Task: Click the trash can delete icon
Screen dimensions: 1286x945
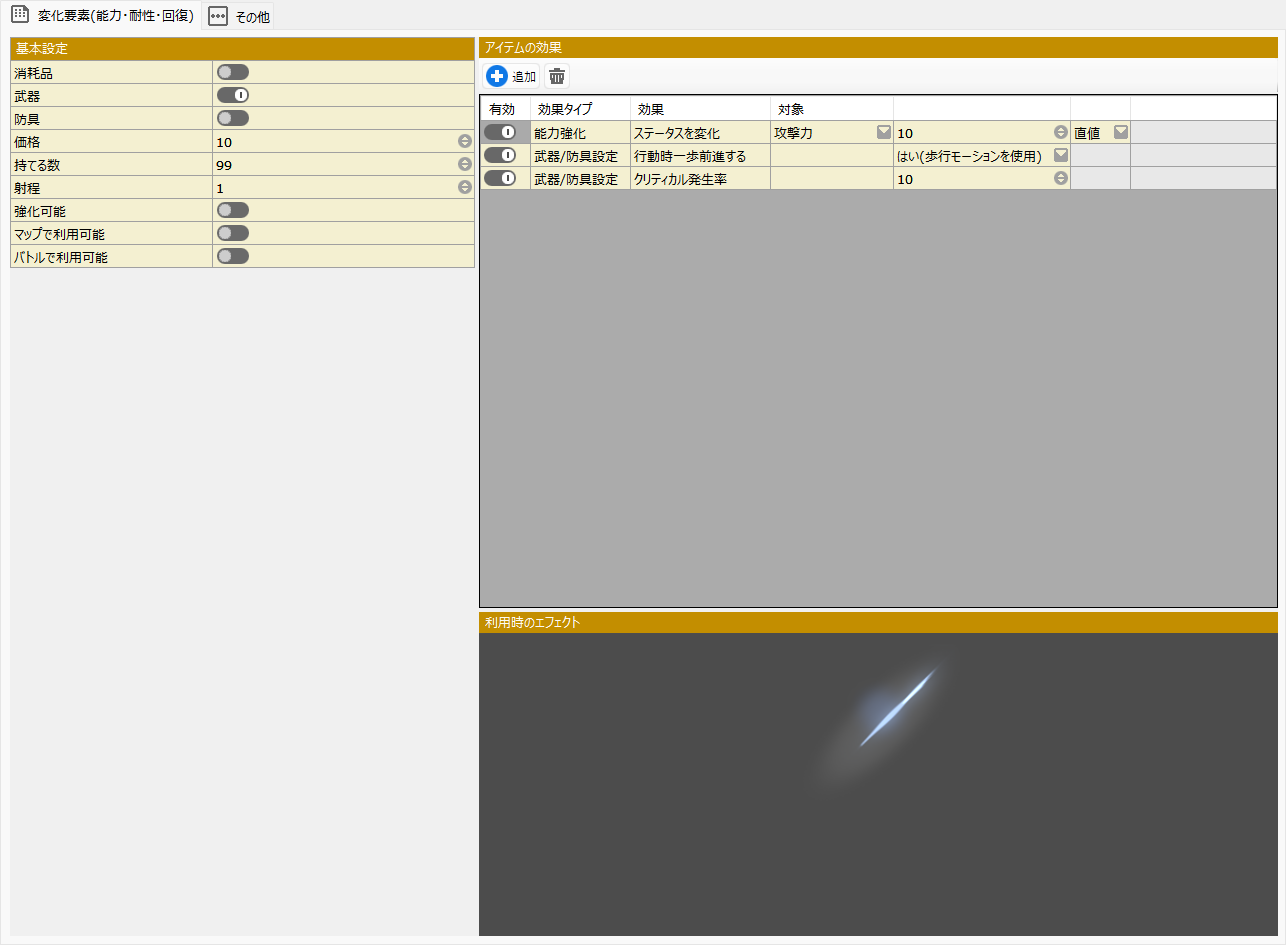Action: click(557, 76)
